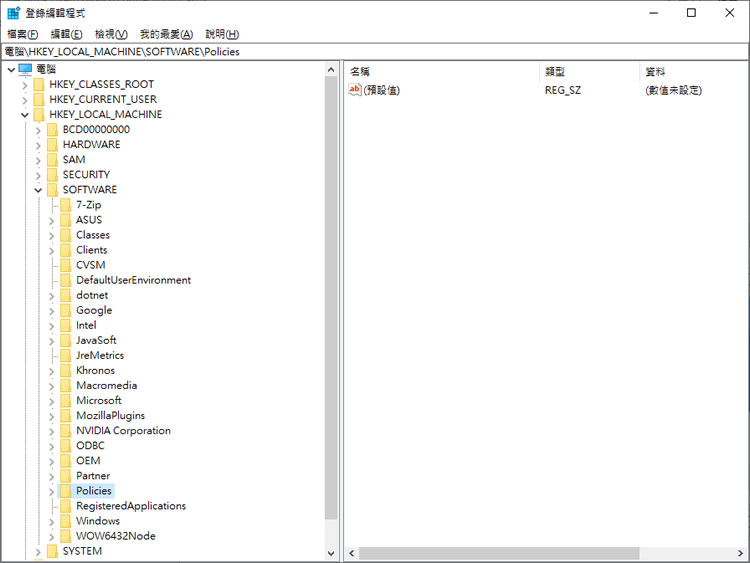The image size is (750, 563).
Task: Click the tree pane vertical scrollbar thumb
Action: coord(331,298)
